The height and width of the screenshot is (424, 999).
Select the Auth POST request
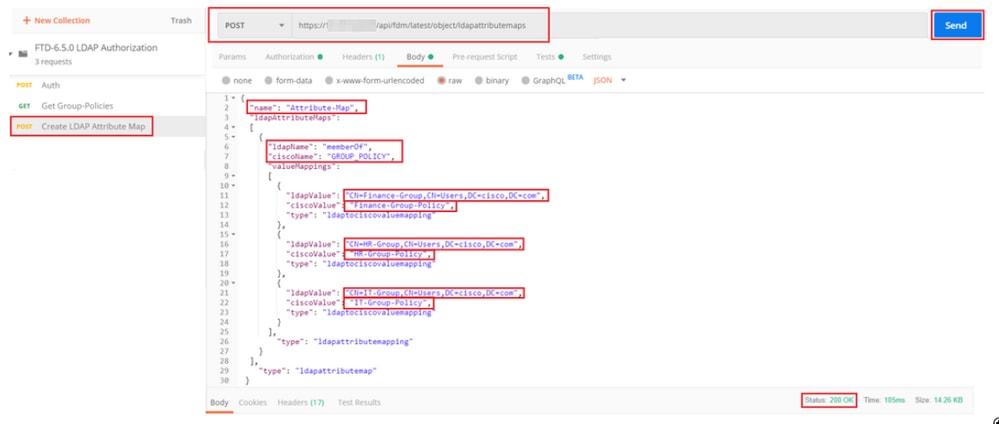point(50,85)
